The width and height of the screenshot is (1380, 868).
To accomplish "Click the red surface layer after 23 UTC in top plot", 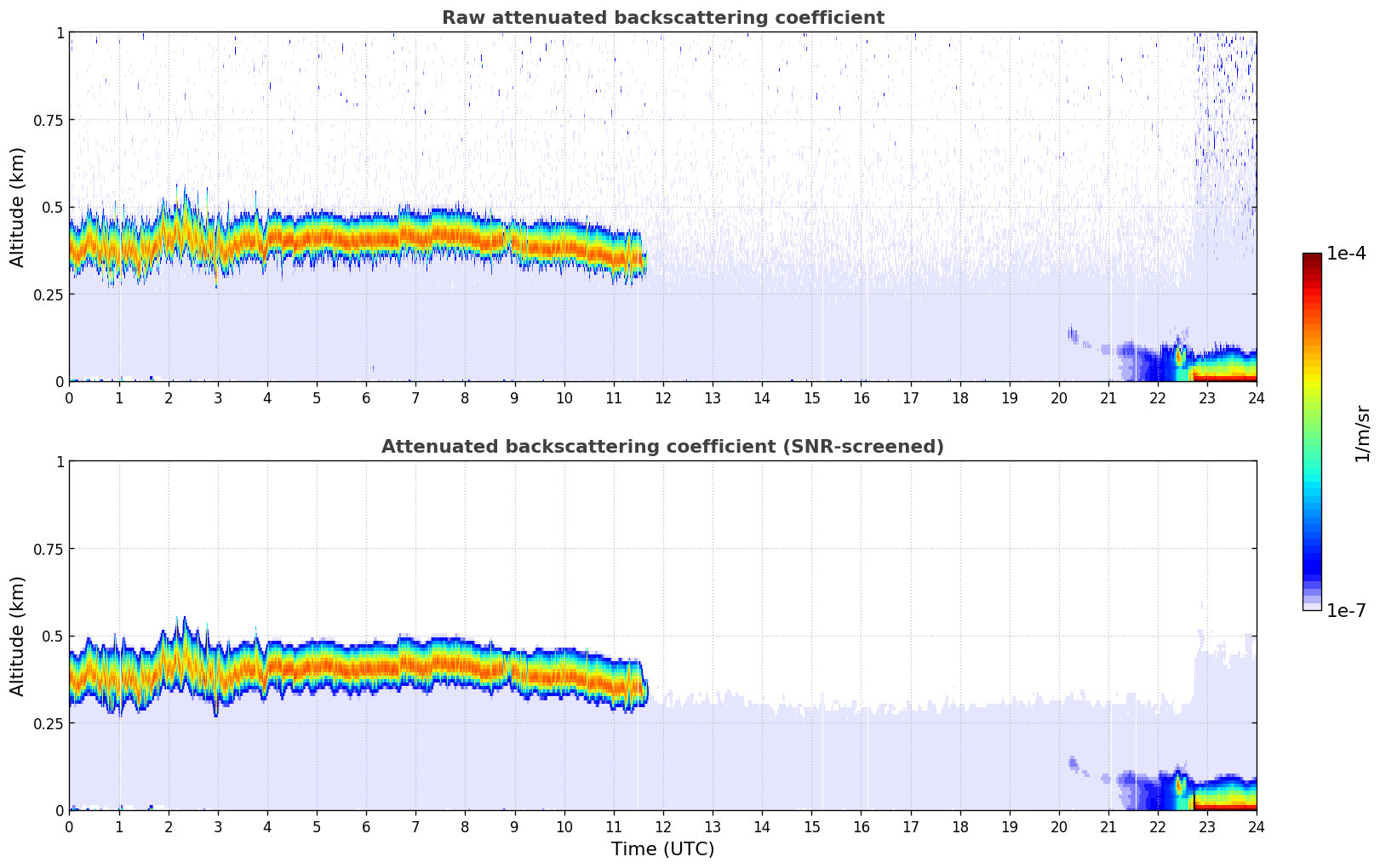I will click(x=1226, y=376).
